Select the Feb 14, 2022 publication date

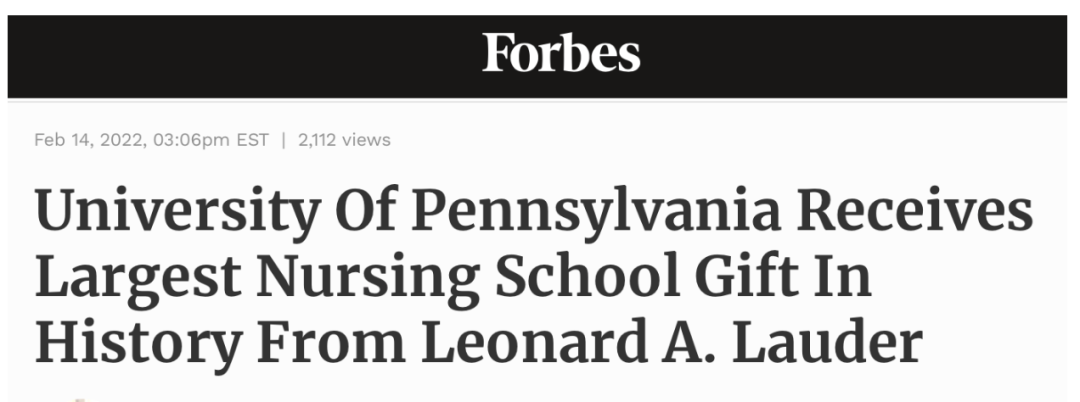(90, 140)
